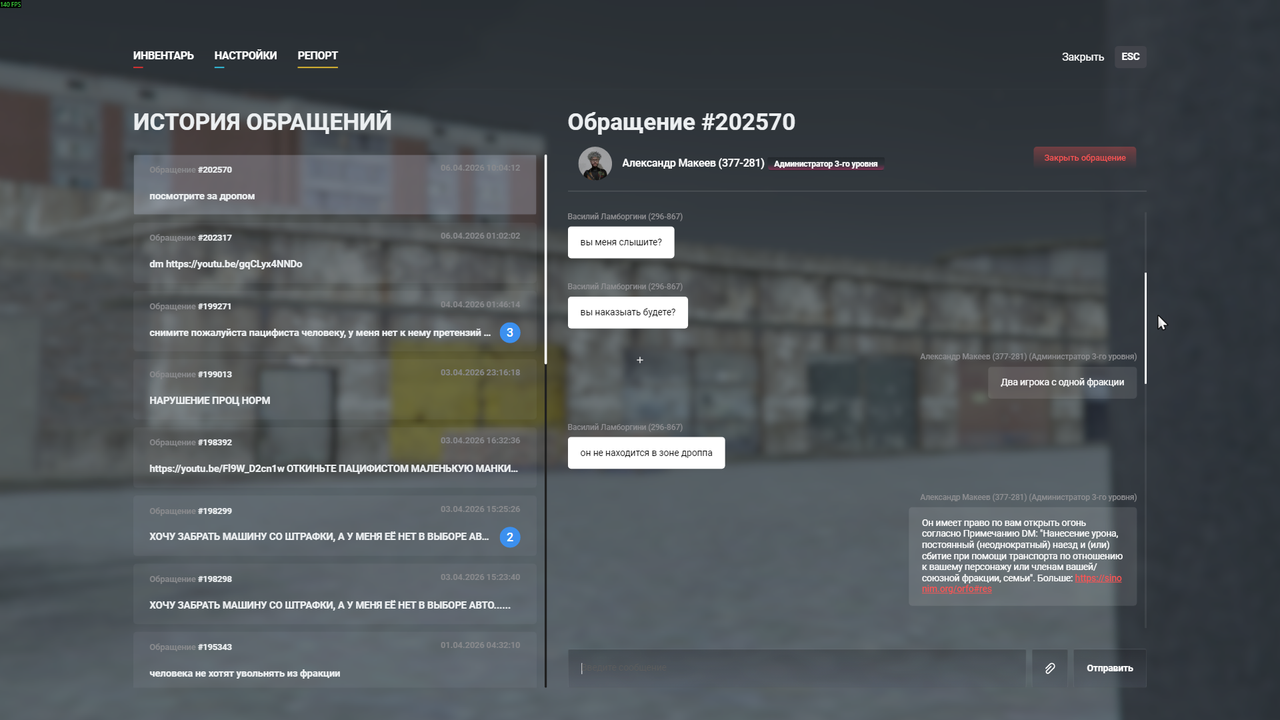Select the РЕПОРТ tab

pyautogui.click(x=317, y=56)
